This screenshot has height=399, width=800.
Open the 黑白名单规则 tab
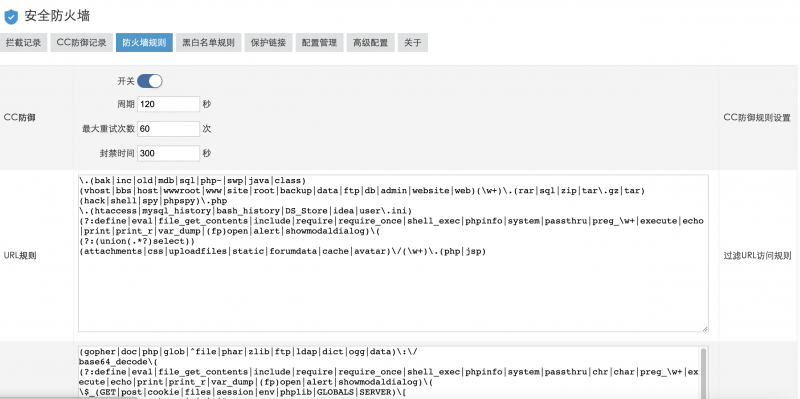(x=208, y=43)
